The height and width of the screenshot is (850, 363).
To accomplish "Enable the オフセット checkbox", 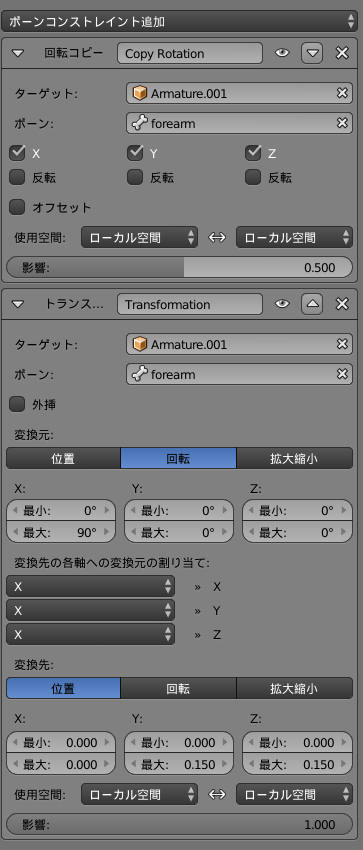I will pos(18,207).
